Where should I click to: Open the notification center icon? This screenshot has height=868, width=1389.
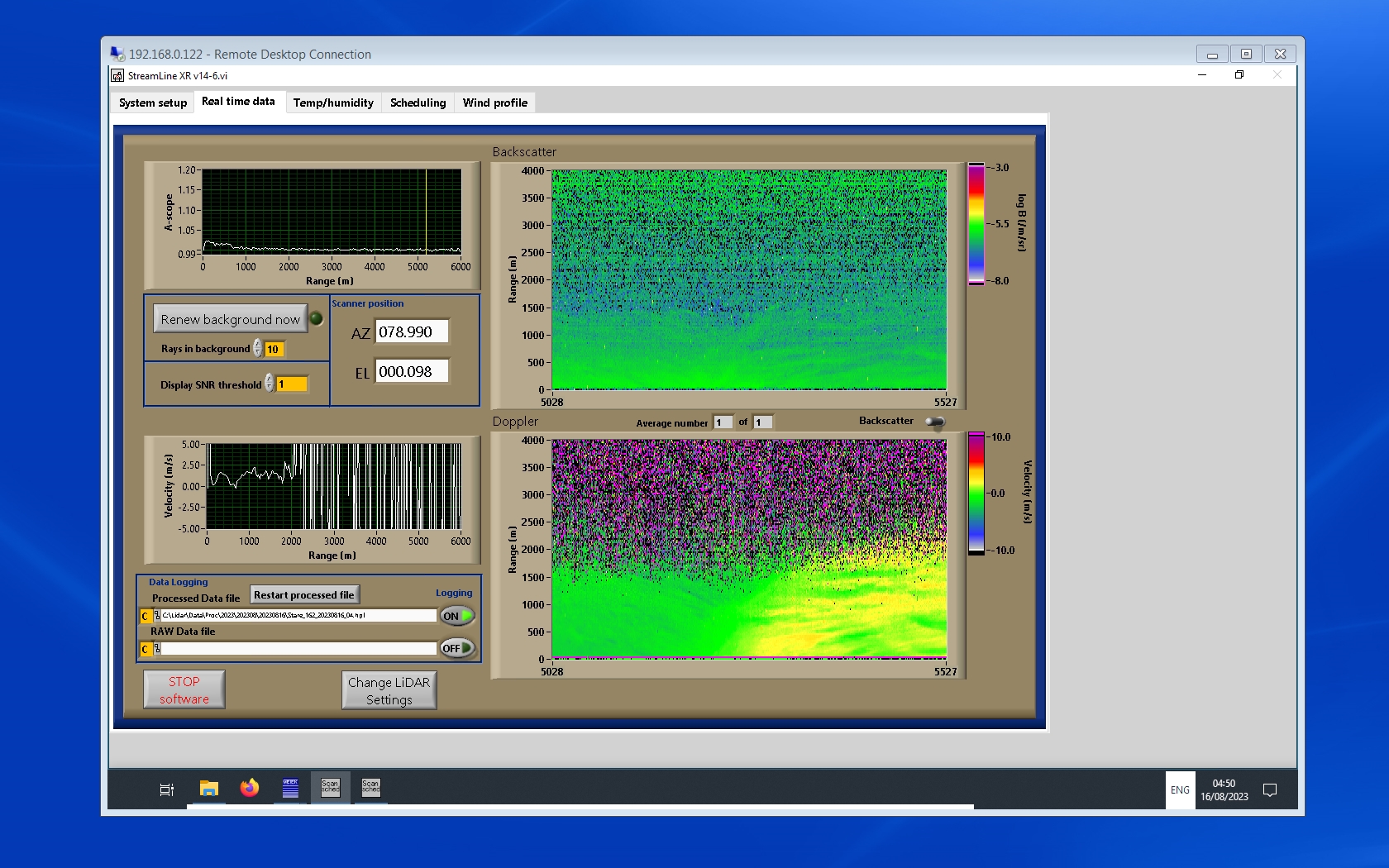(1270, 790)
